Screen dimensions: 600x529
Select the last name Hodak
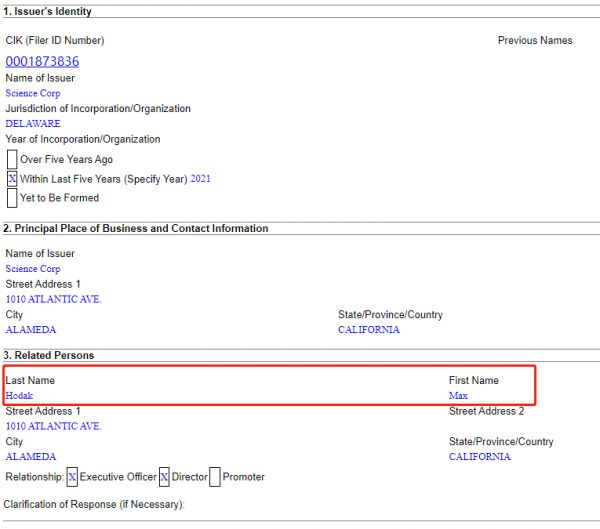point(19,395)
